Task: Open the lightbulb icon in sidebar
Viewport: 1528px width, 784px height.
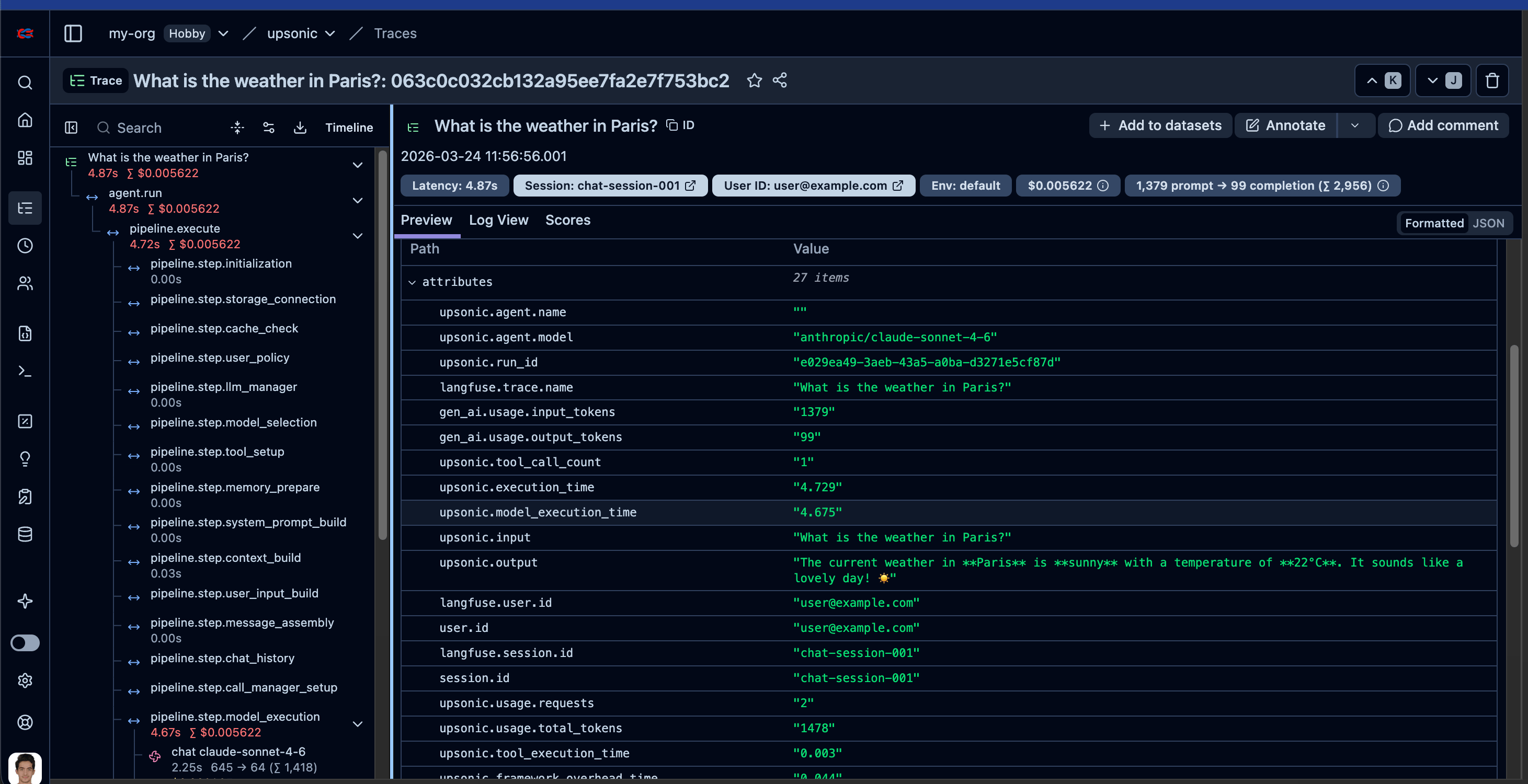Action: (25, 458)
